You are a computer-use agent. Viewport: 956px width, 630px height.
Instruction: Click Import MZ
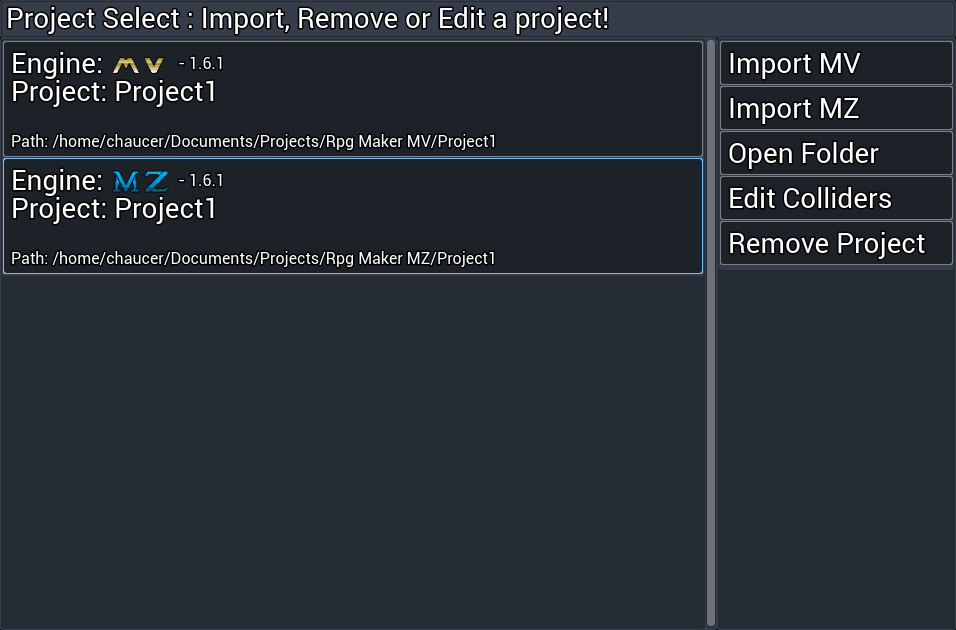(835, 108)
